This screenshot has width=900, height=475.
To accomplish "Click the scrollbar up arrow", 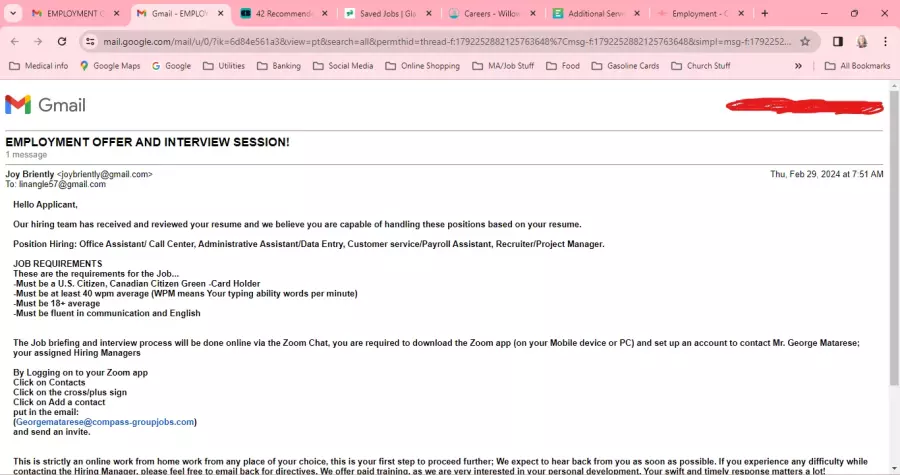I will 894,85.
